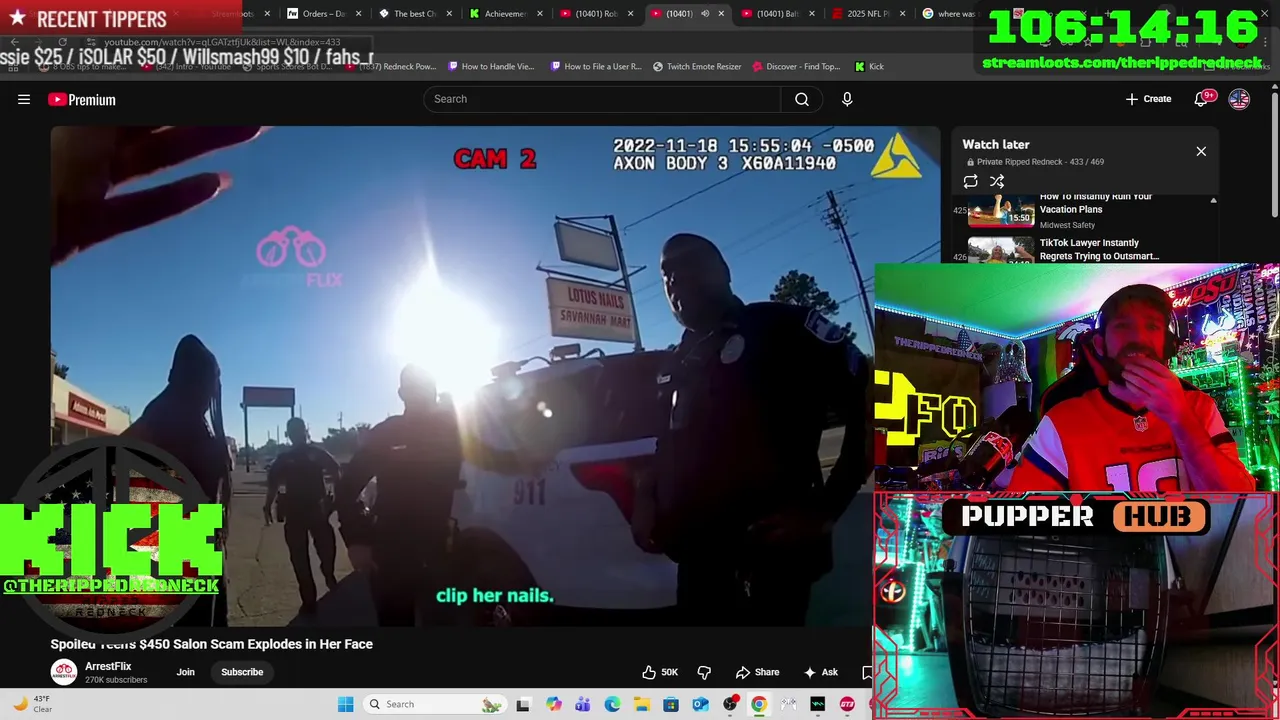Click Create button in YouTube header
The image size is (1280, 720).
1148,99
